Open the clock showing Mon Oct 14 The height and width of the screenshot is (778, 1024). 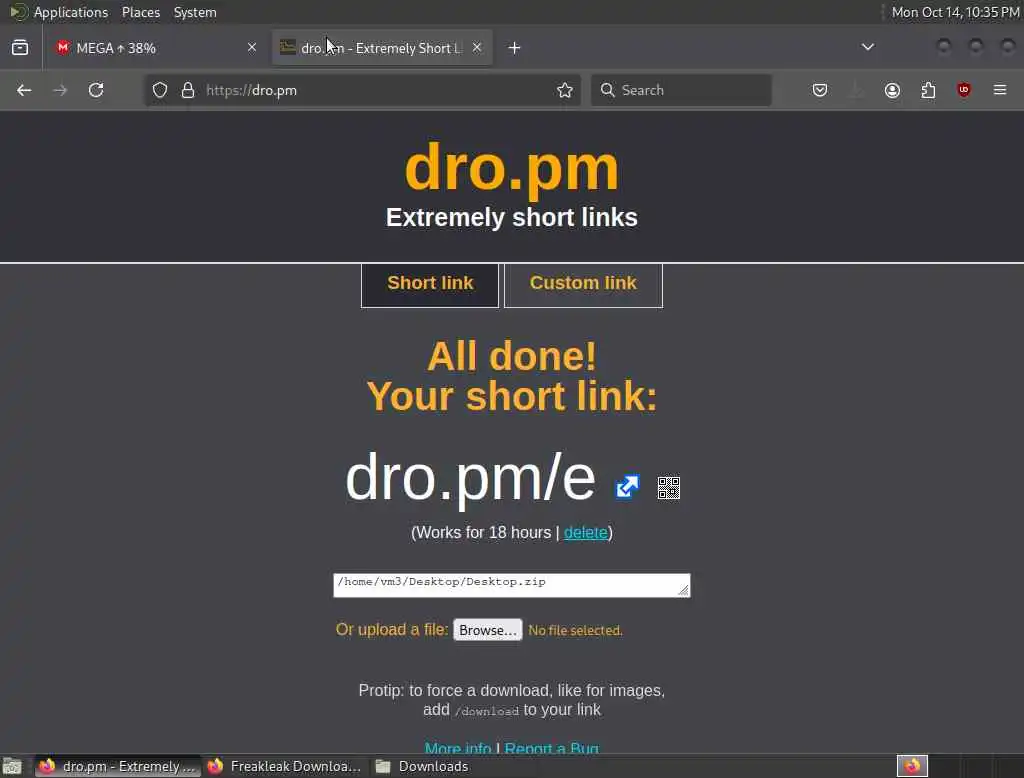click(x=955, y=12)
